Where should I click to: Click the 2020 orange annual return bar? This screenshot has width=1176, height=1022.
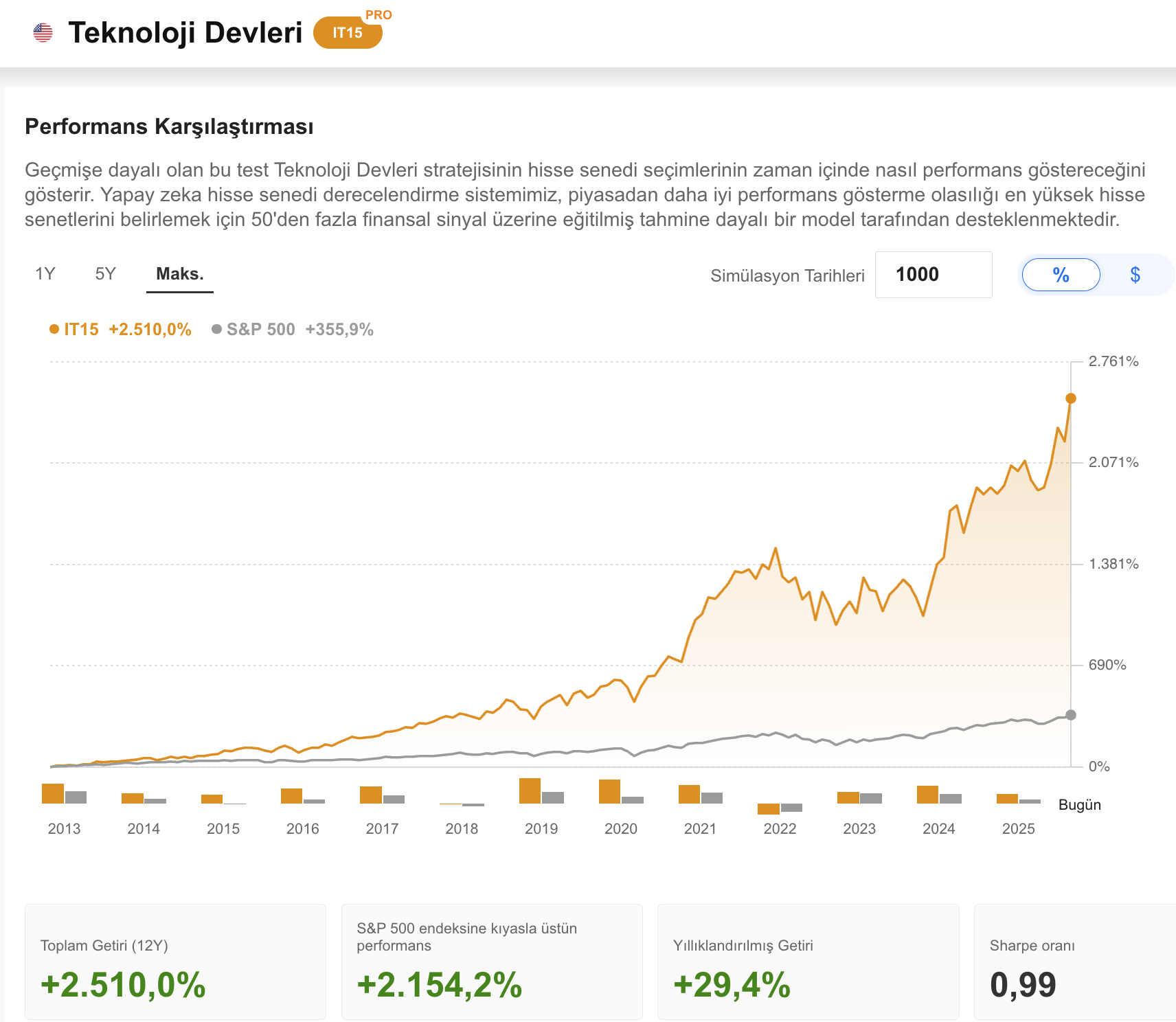(x=609, y=791)
